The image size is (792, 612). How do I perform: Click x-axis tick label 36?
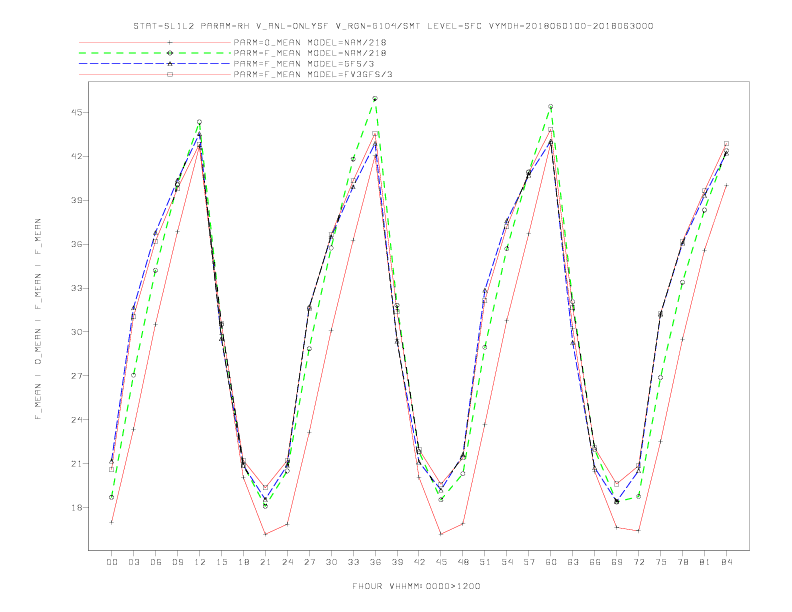pyautogui.click(x=375, y=562)
